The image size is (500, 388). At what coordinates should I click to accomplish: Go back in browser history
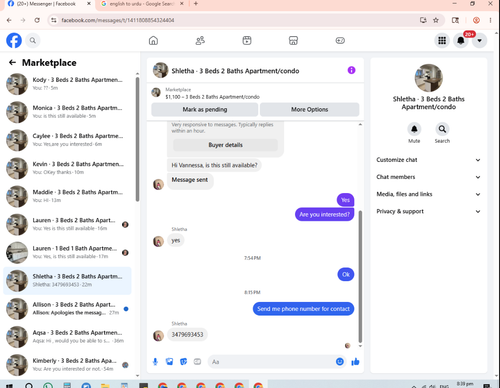[x=9, y=20]
